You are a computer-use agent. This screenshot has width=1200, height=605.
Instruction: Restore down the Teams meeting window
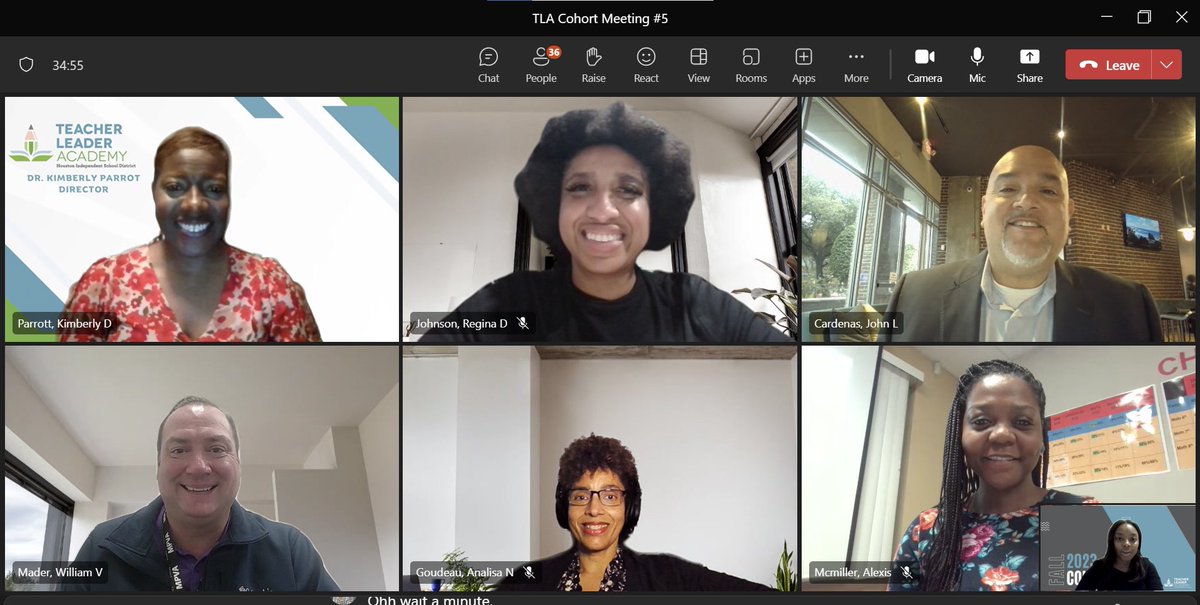tap(1144, 17)
